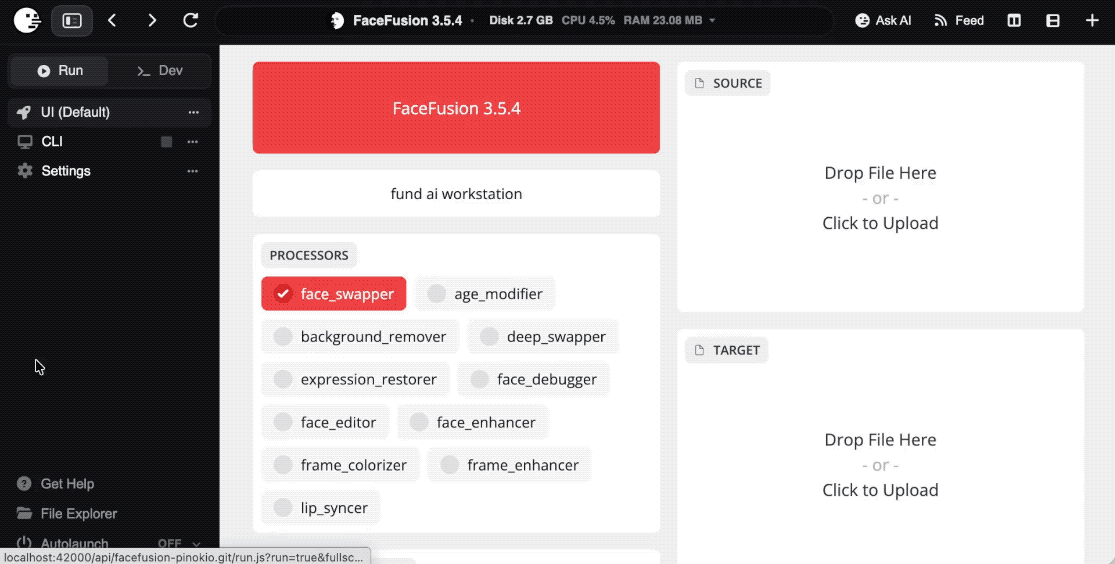This screenshot has height=564, width=1115.
Task: Go forward with the right arrow
Action: (151, 21)
